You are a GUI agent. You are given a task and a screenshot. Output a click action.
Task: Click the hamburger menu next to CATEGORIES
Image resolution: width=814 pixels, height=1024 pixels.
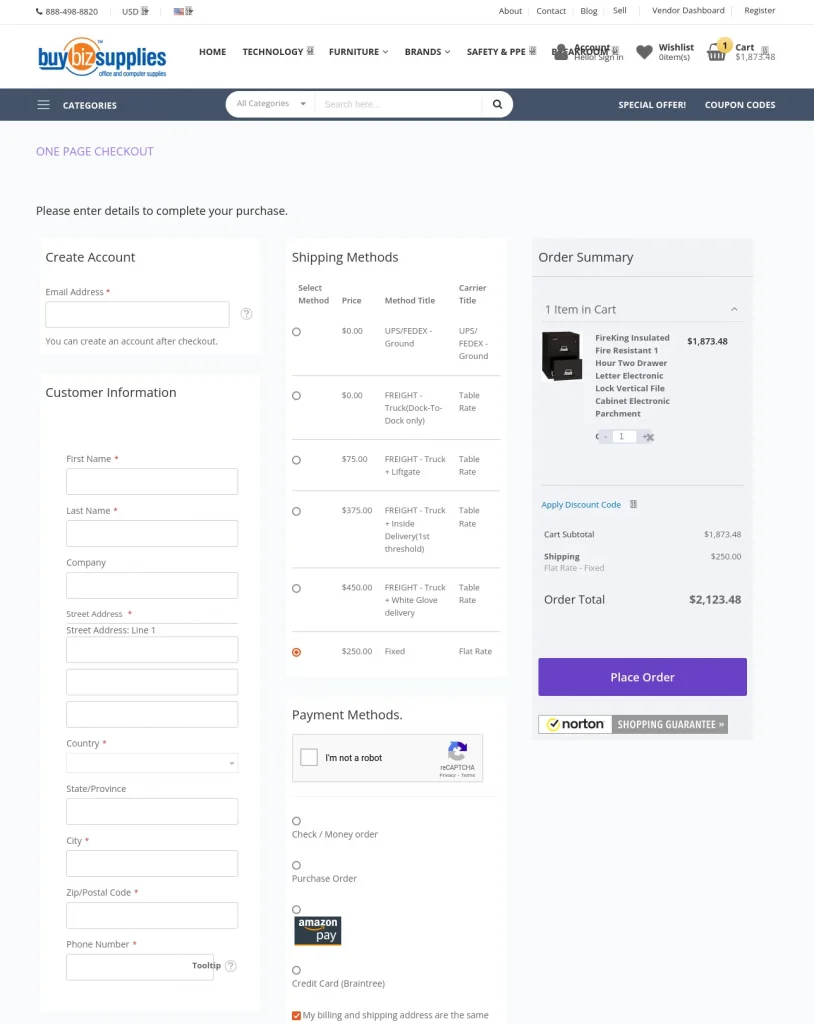[42, 104]
